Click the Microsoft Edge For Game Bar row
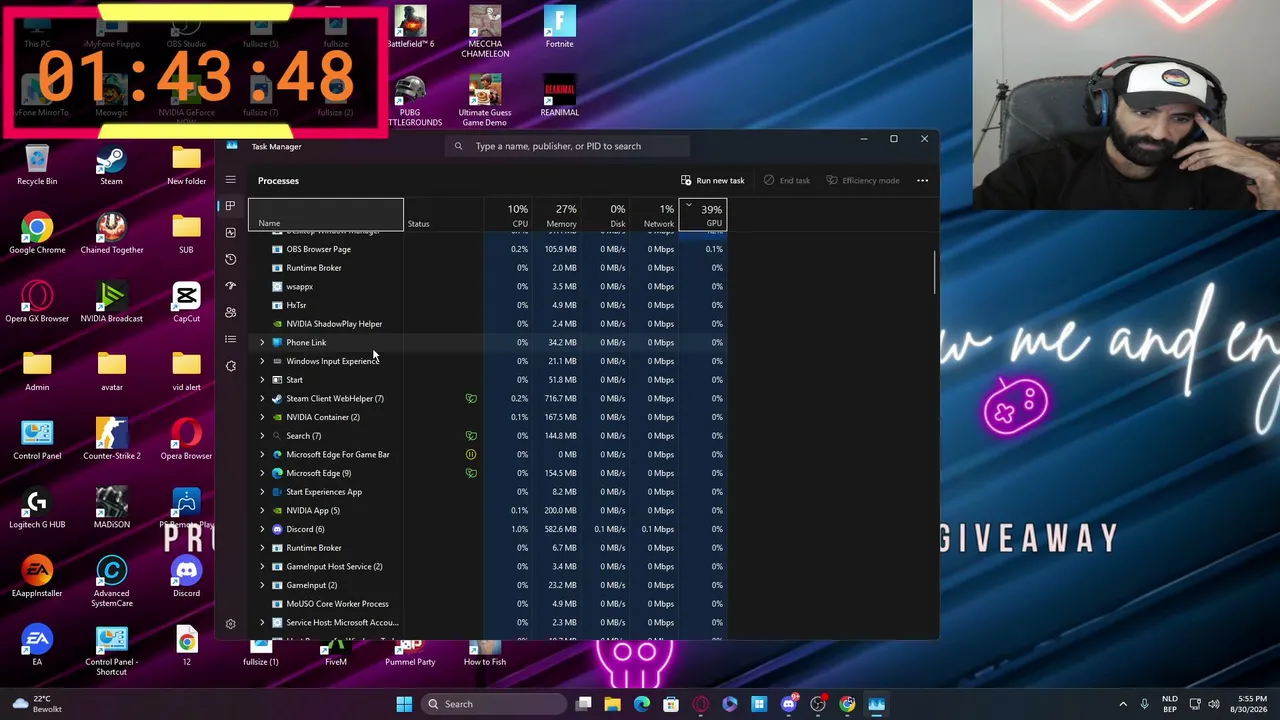The height and width of the screenshot is (720, 1280). click(x=488, y=454)
